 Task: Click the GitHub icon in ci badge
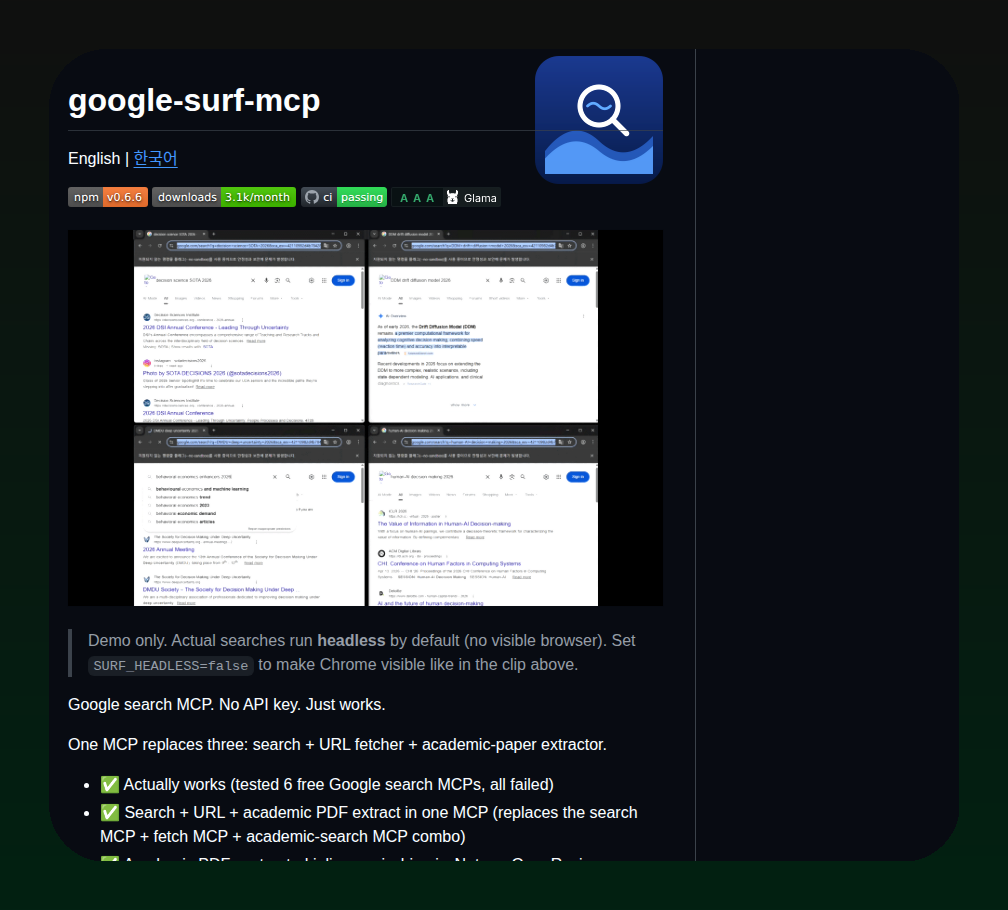[312, 197]
